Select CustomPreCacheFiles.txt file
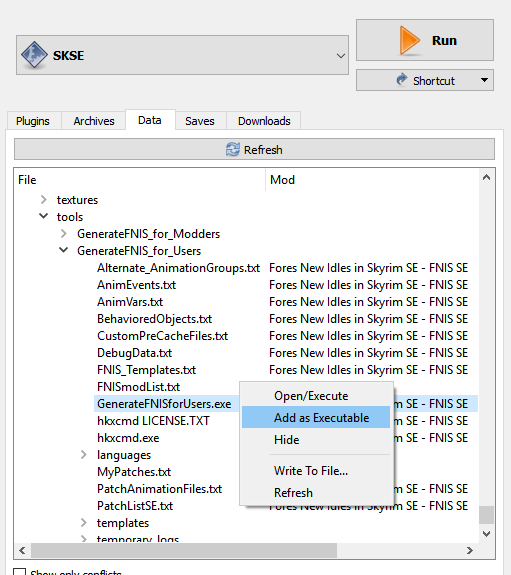Viewport: 511px width, 575px height. pyautogui.click(x=163, y=336)
